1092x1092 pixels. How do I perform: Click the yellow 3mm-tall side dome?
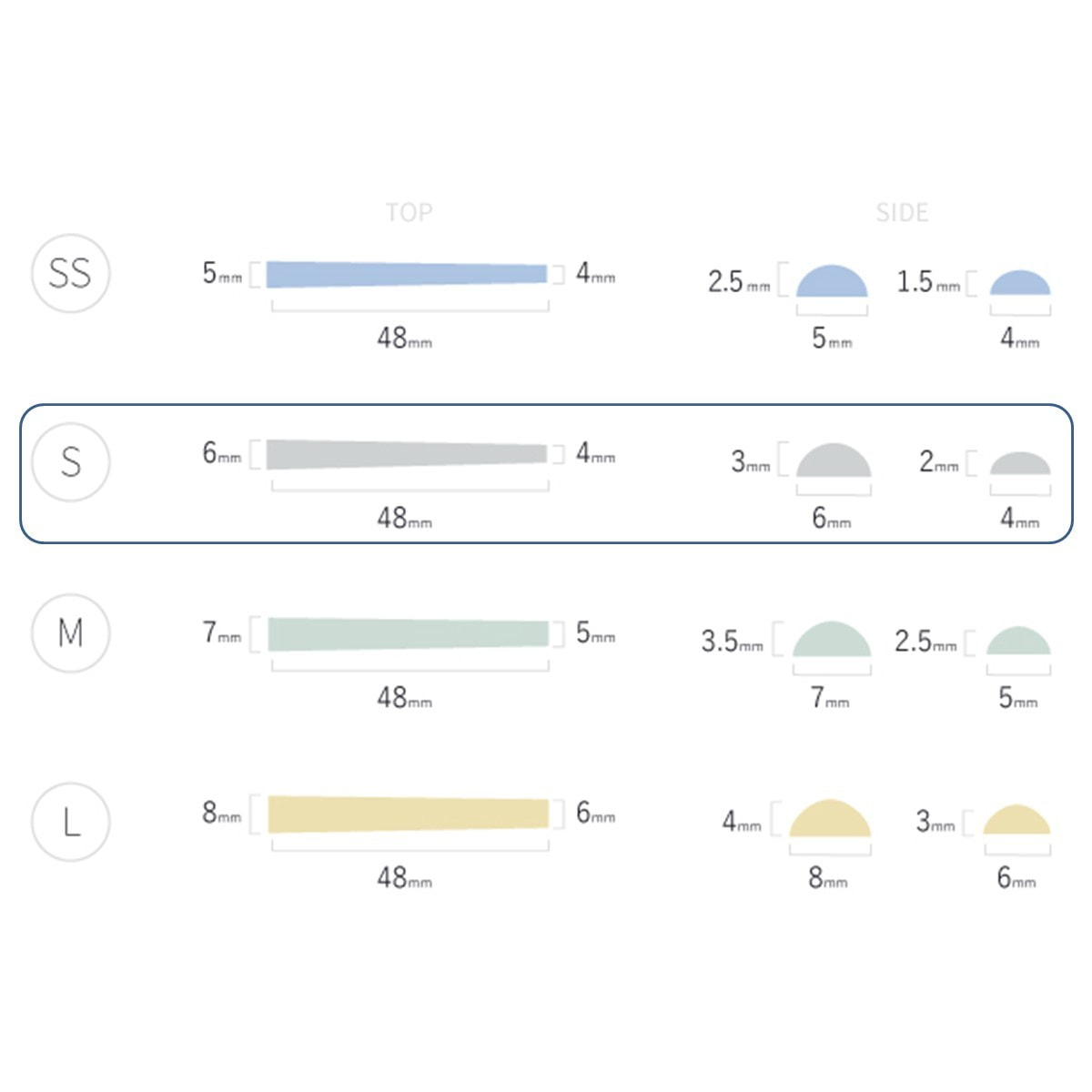point(1016,822)
